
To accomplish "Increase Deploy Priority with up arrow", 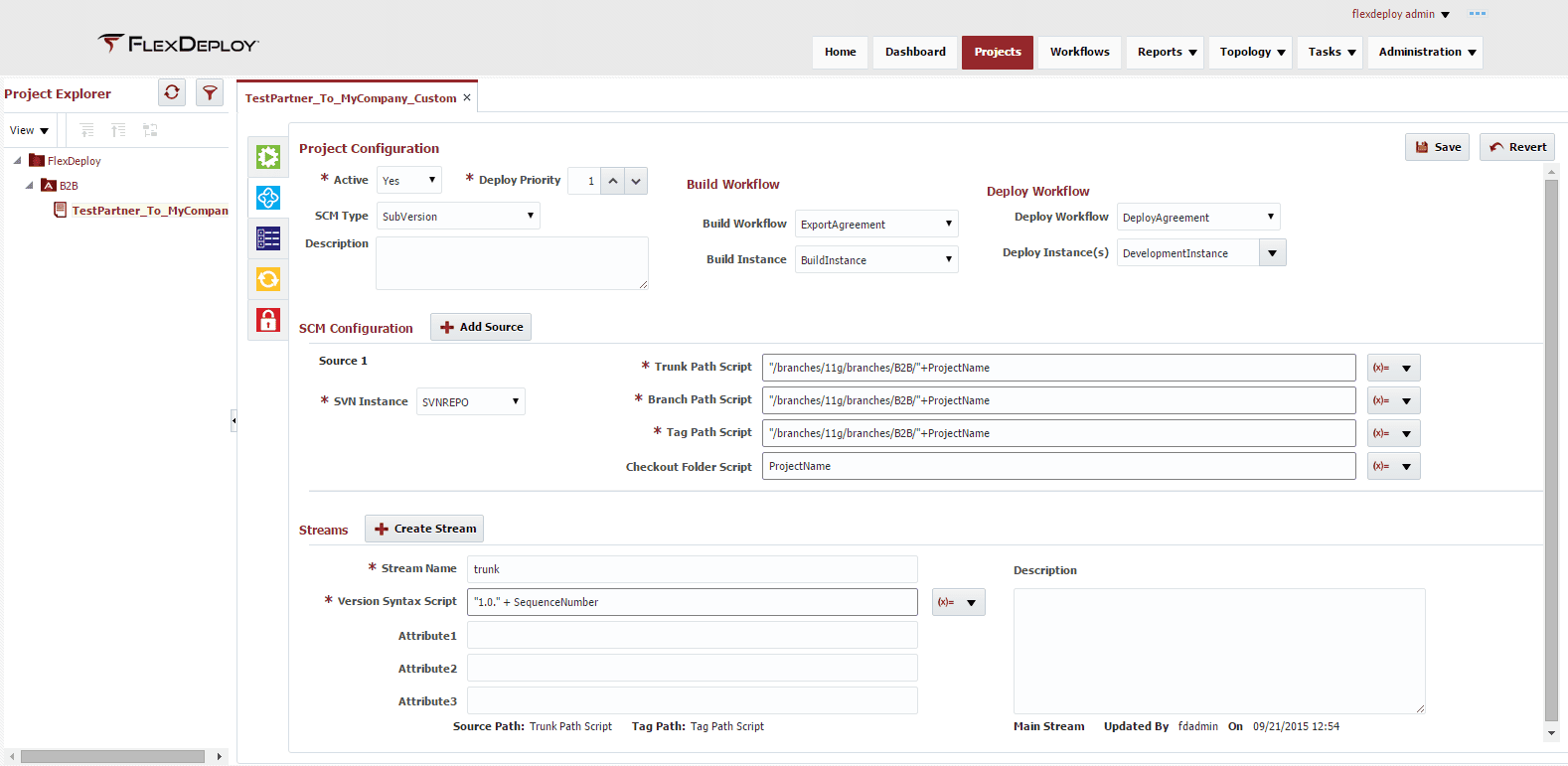I will tap(613, 181).
